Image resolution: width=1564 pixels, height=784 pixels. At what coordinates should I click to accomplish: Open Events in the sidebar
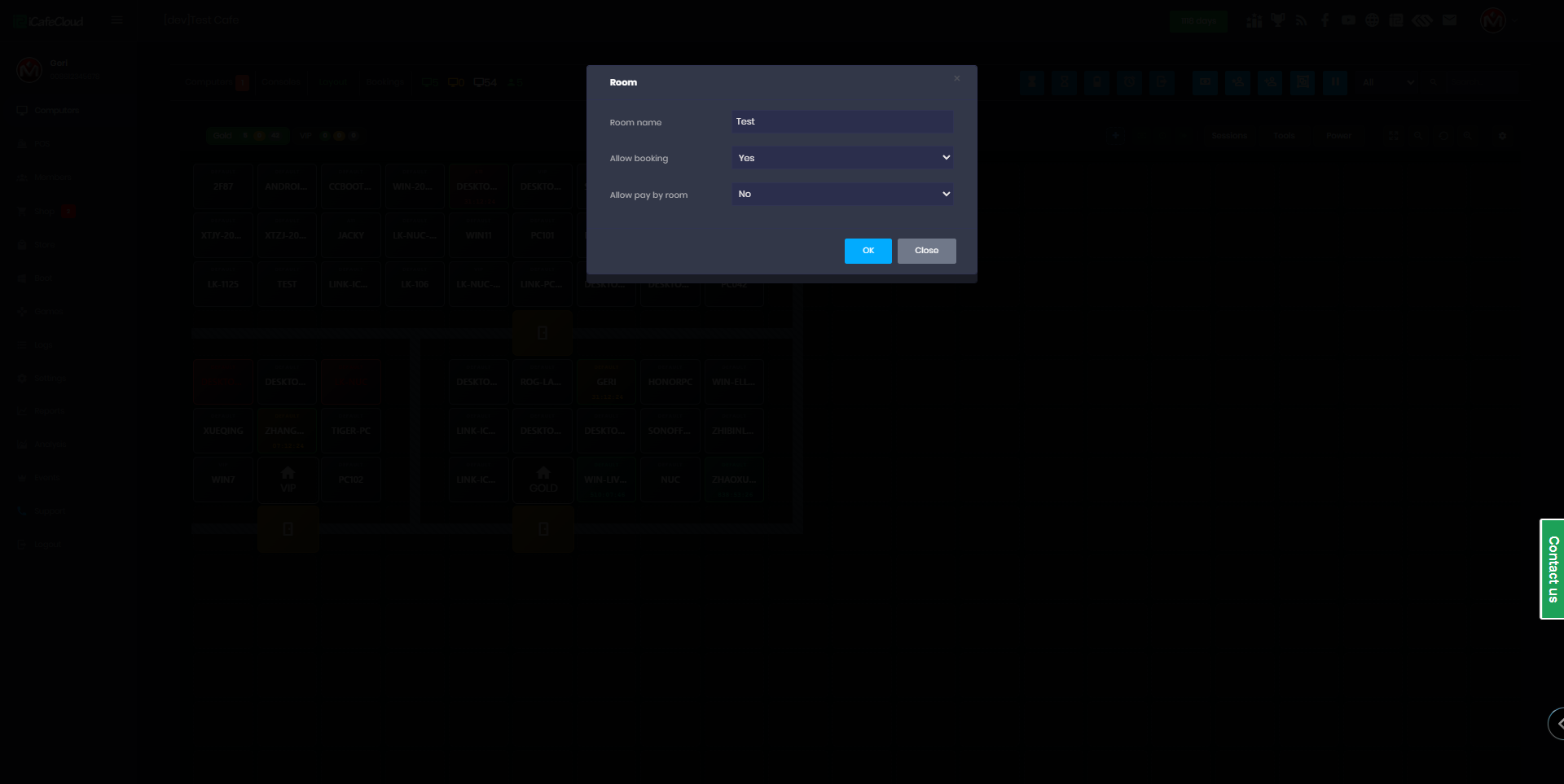(x=47, y=479)
